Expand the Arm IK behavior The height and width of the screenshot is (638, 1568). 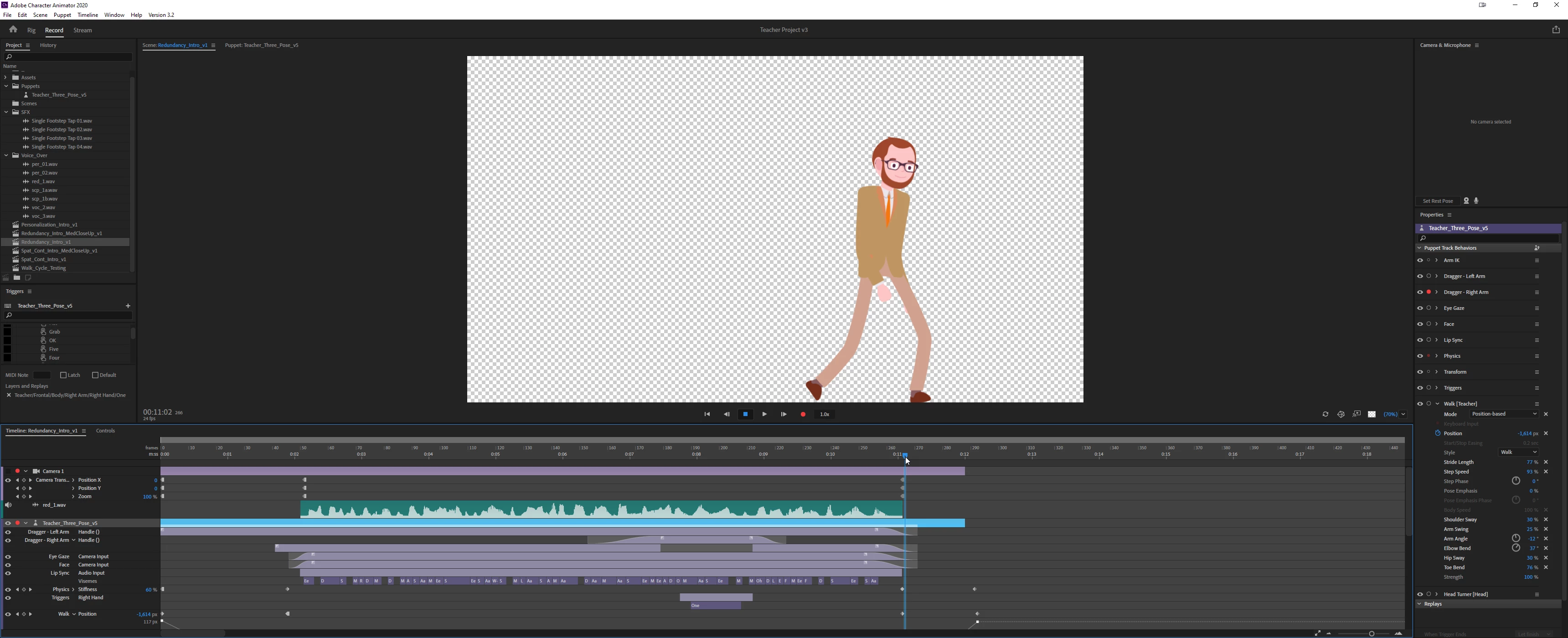1437,260
